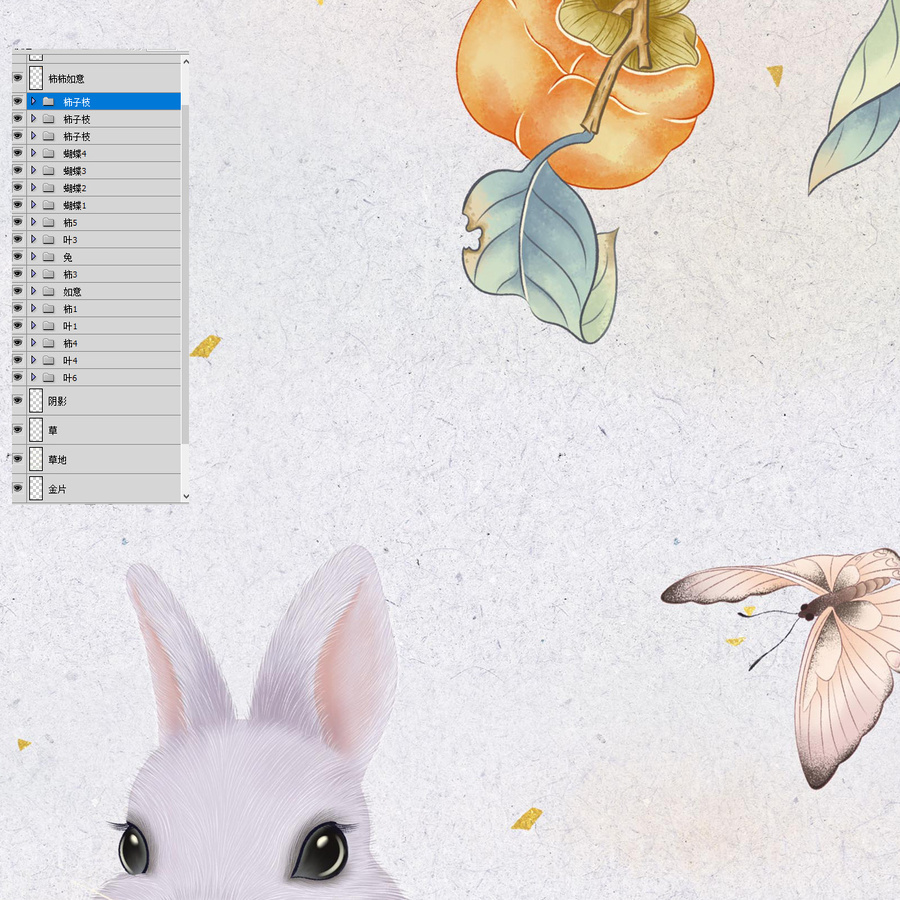Expand the 蝴蝶4 group triangle

coord(33,153)
